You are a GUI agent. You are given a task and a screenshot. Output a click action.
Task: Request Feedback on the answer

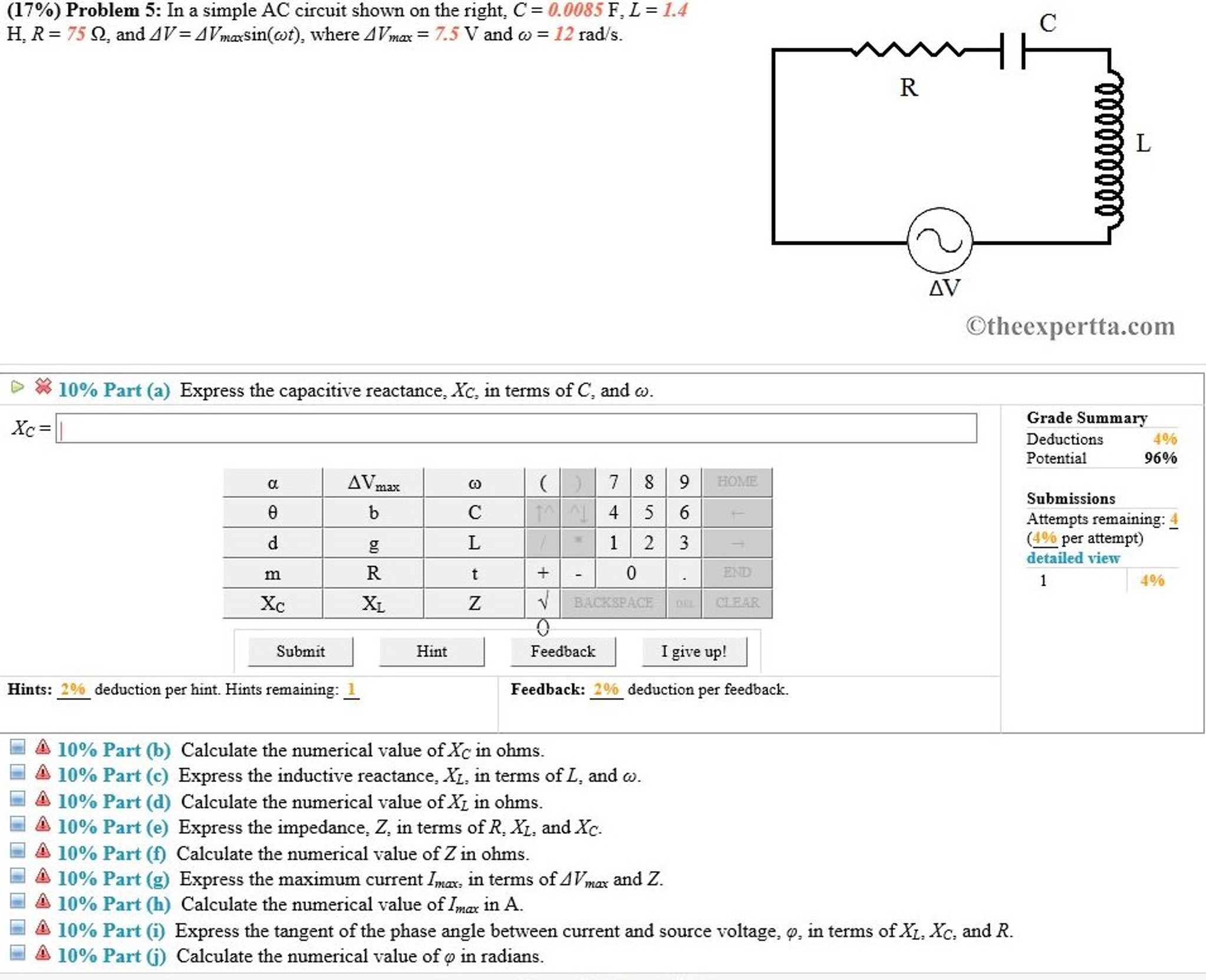[x=562, y=652]
